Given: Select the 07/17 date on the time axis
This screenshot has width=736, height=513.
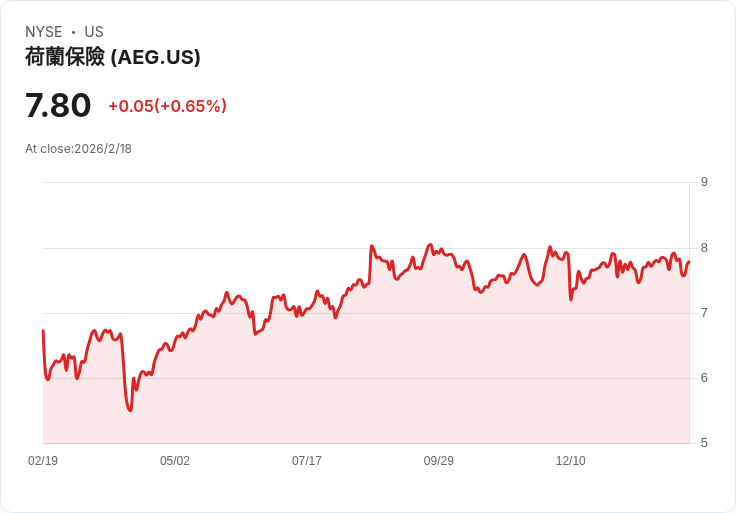Looking at the screenshot, I should tap(307, 461).
